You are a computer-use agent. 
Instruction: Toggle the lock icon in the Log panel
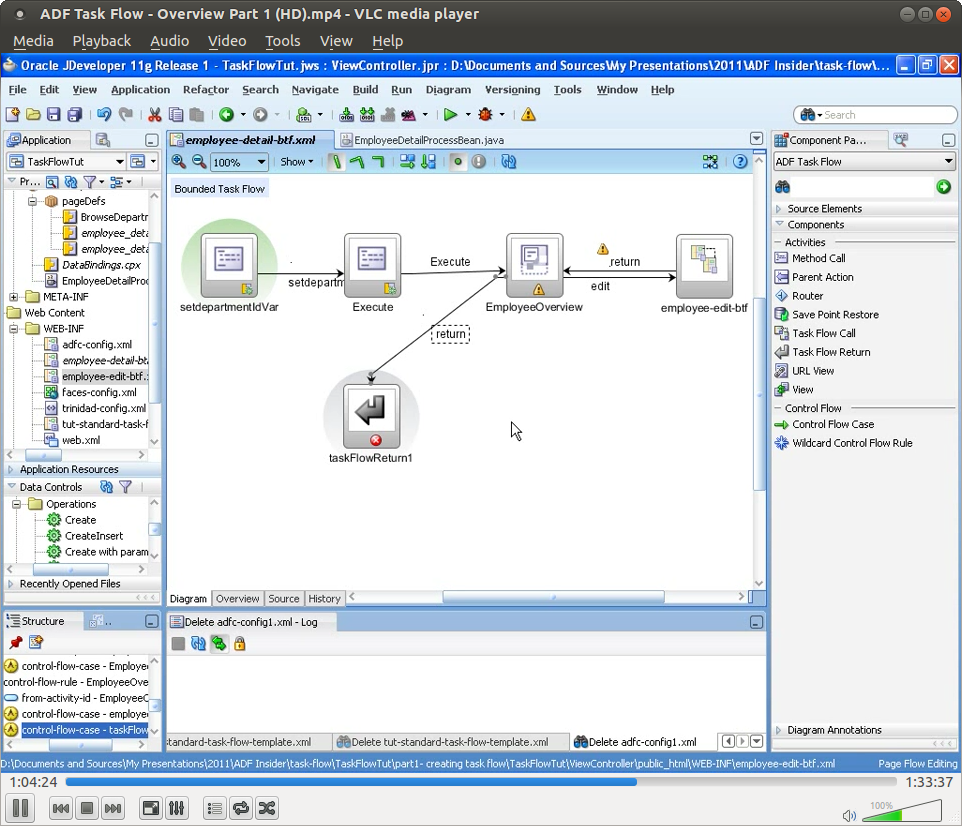(x=240, y=643)
